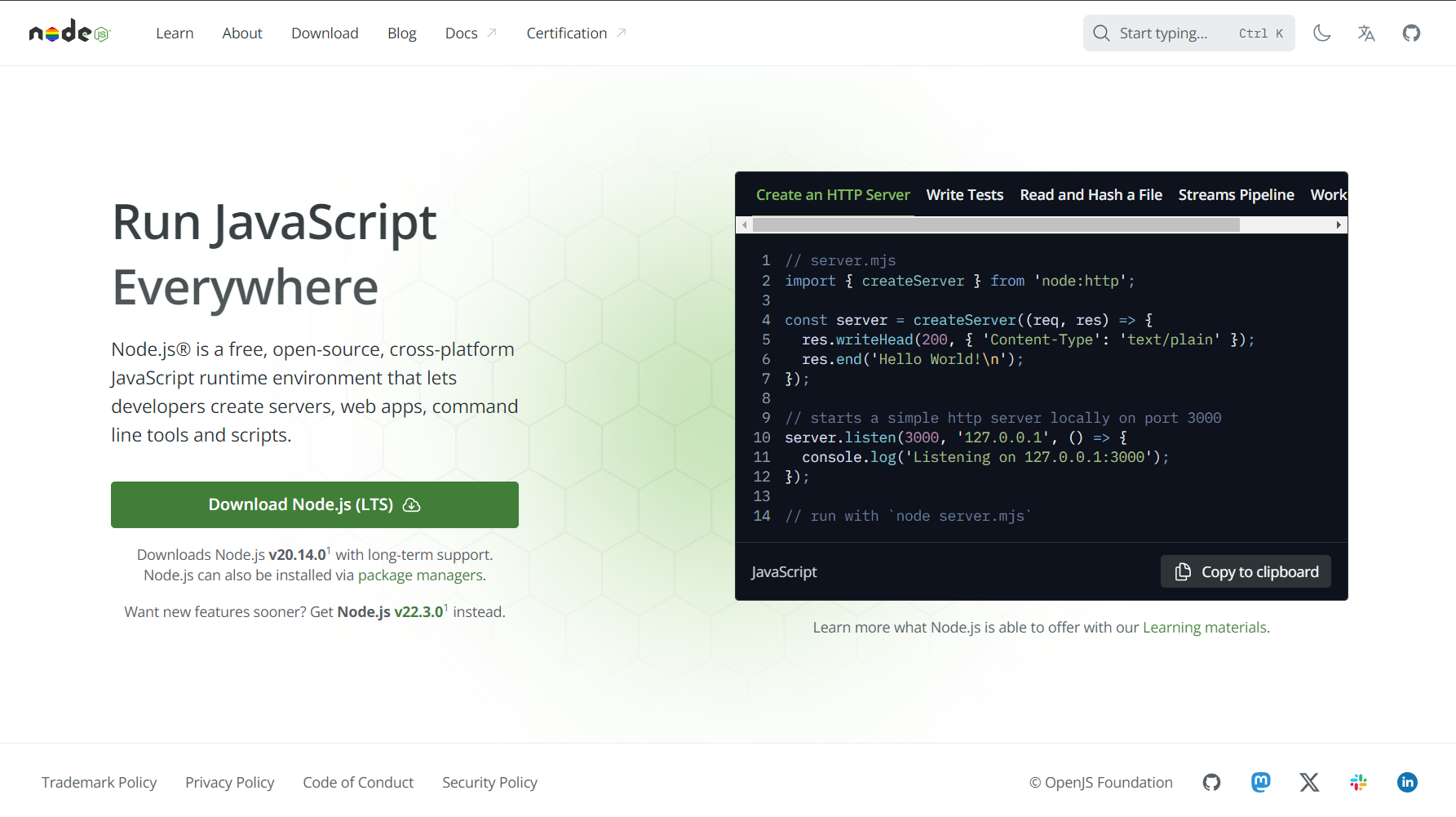Screen dimensions: 1456x817
Task: Switch to the Write Tests tab
Action: pyautogui.click(x=965, y=194)
